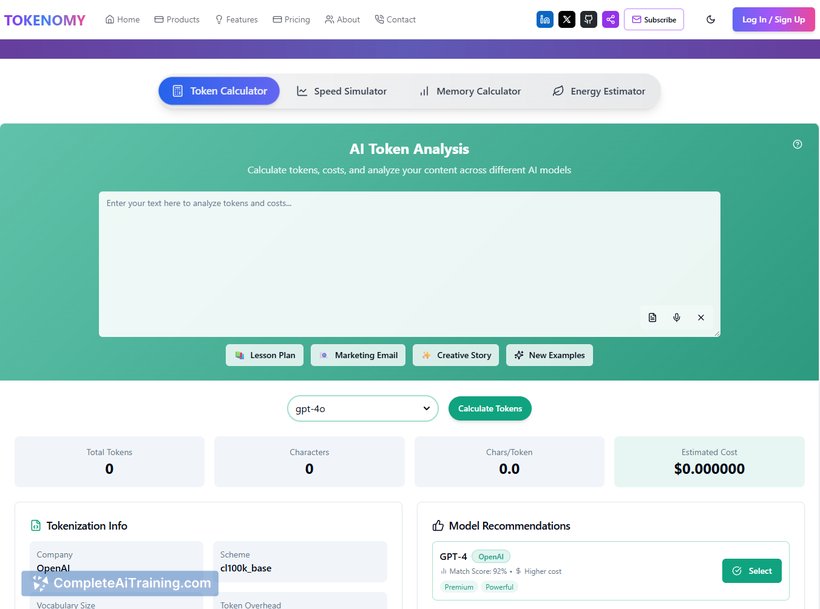Click the share icon in the header
Image resolution: width=820 pixels, height=609 pixels.
pyautogui.click(x=611, y=18)
